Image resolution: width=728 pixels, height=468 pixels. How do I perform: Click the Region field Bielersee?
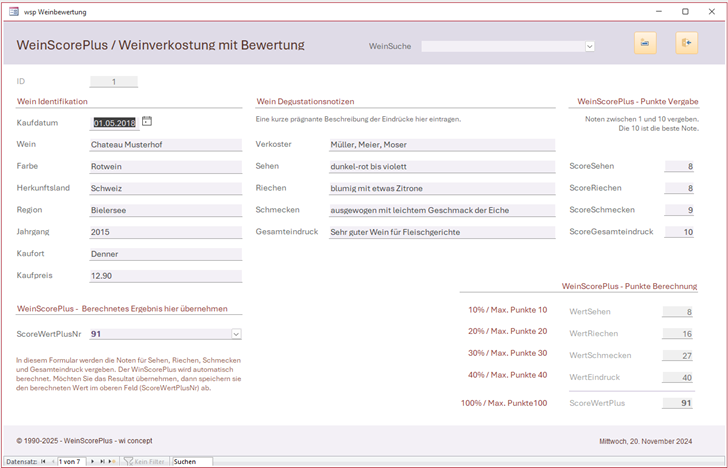click(x=166, y=210)
